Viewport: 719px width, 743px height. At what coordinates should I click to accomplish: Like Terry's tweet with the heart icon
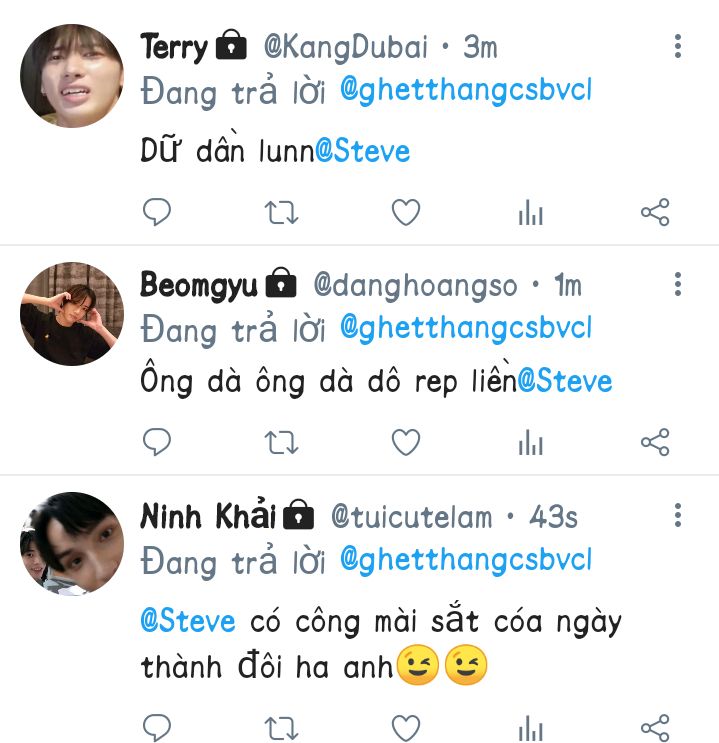(406, 212)
